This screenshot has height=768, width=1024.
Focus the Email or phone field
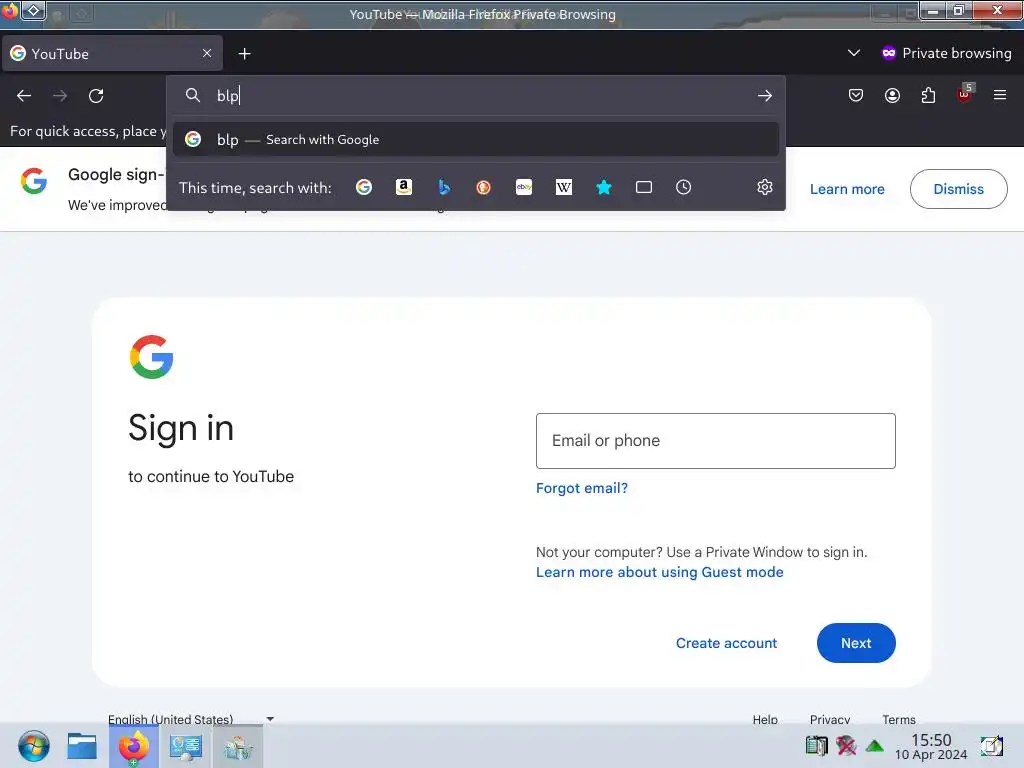pos(715,441)
